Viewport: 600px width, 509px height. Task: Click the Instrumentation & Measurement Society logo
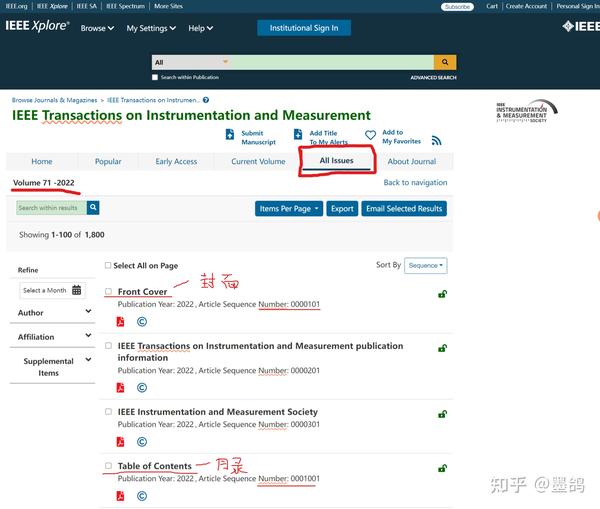pyautogui.click(x=526, y=111)
